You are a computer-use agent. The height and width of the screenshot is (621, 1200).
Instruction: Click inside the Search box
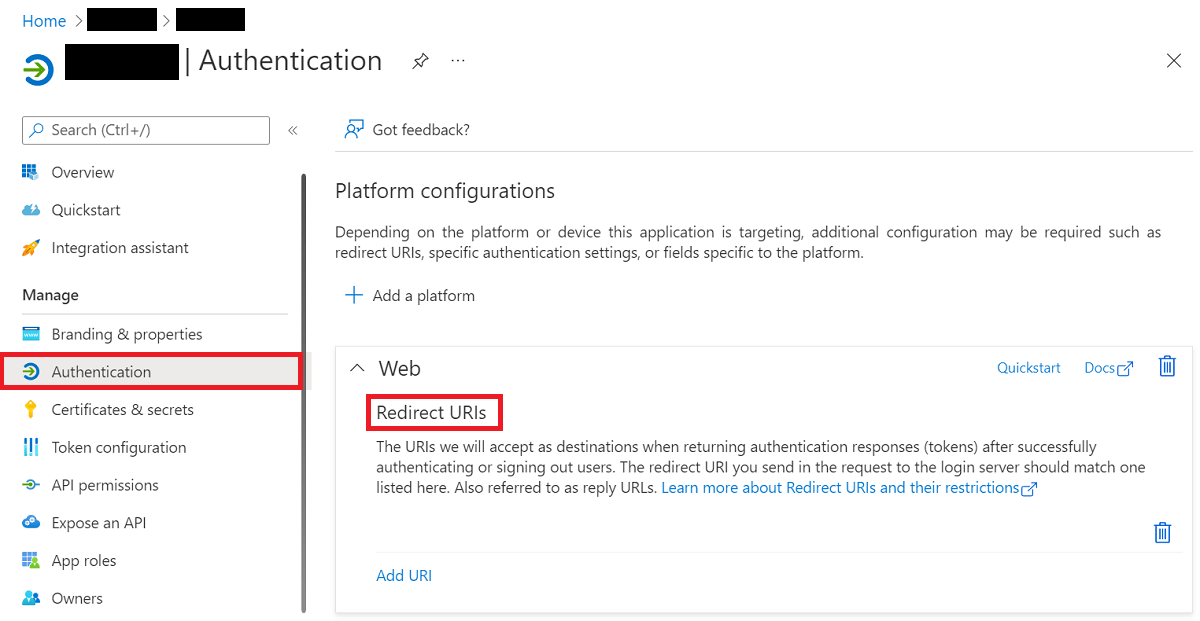[145, 130]
